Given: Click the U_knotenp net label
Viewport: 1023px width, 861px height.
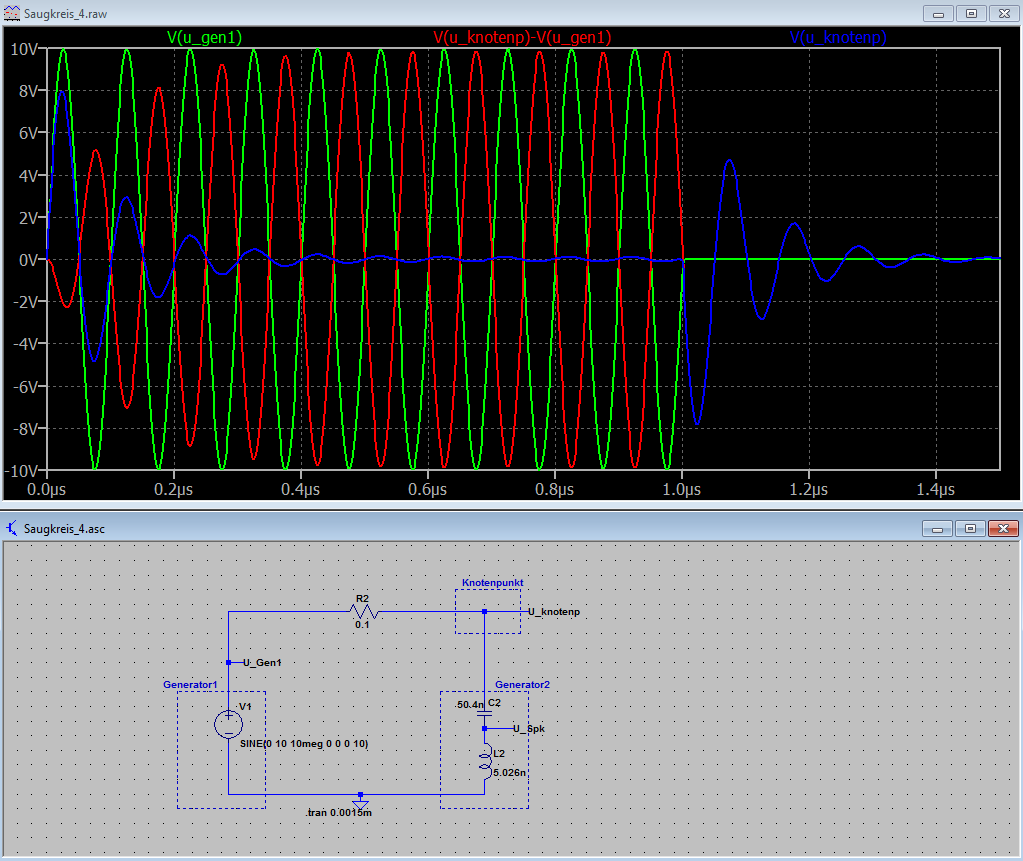Looking at the screenshot, I should click(x=554, y=611).
